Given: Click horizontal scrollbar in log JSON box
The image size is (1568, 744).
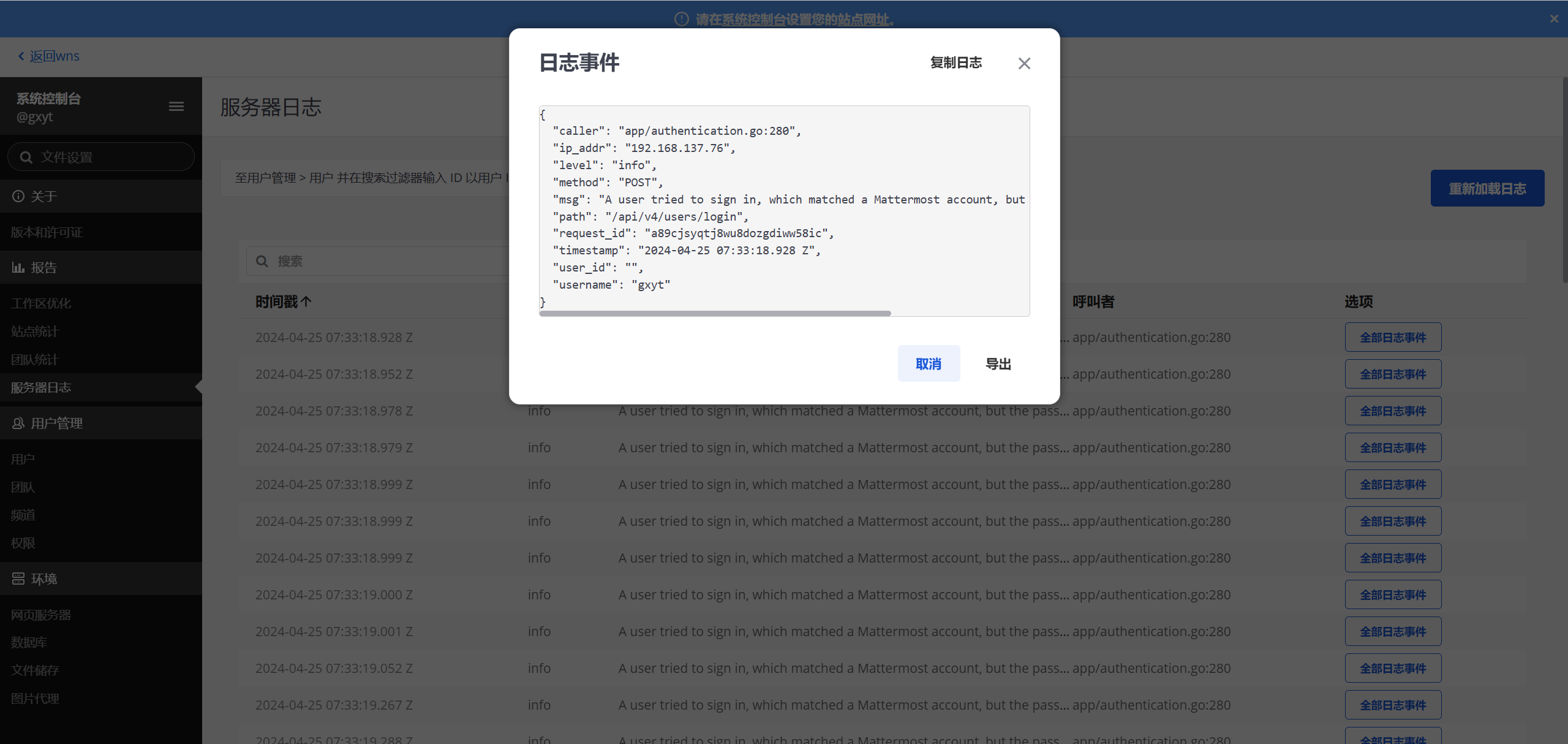Looking at the screenshot, I should 715,314.
